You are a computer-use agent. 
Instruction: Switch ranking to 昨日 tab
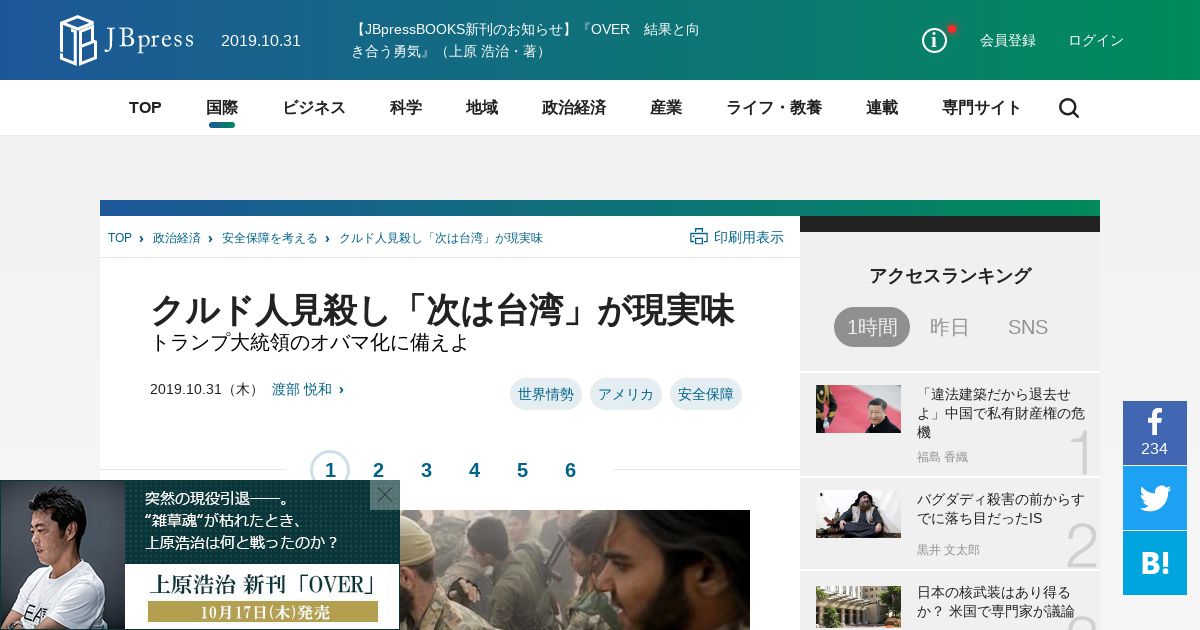tap(950, 327)
